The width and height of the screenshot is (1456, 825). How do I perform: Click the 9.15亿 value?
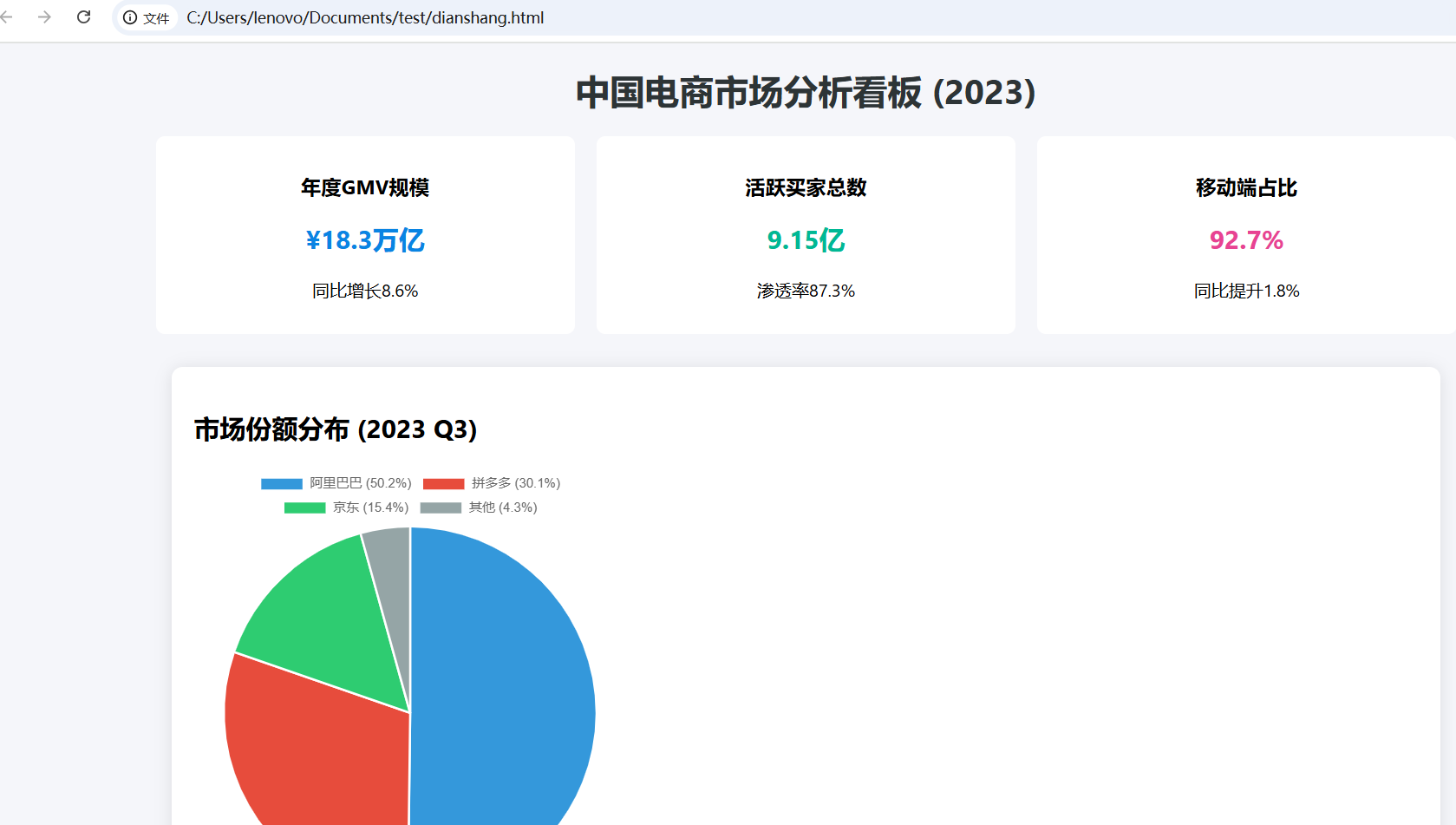[806, 240]
